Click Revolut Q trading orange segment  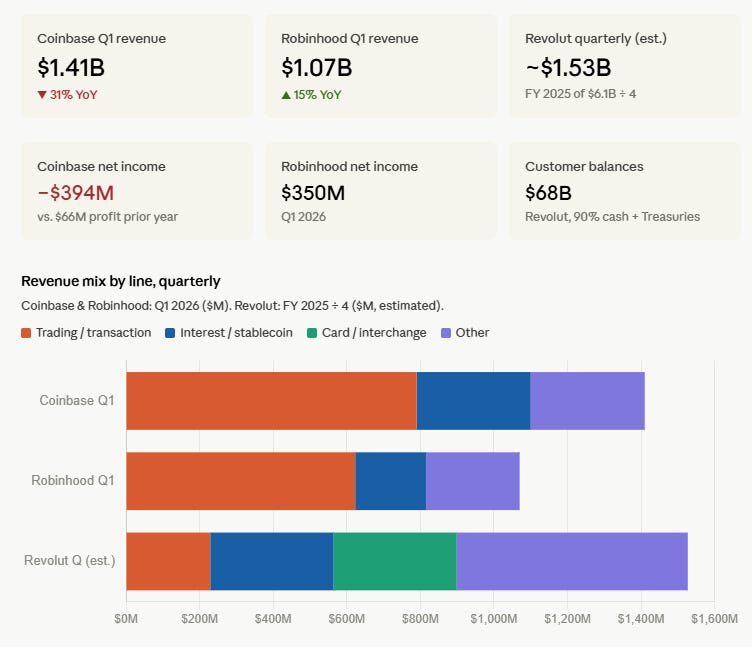168,561
